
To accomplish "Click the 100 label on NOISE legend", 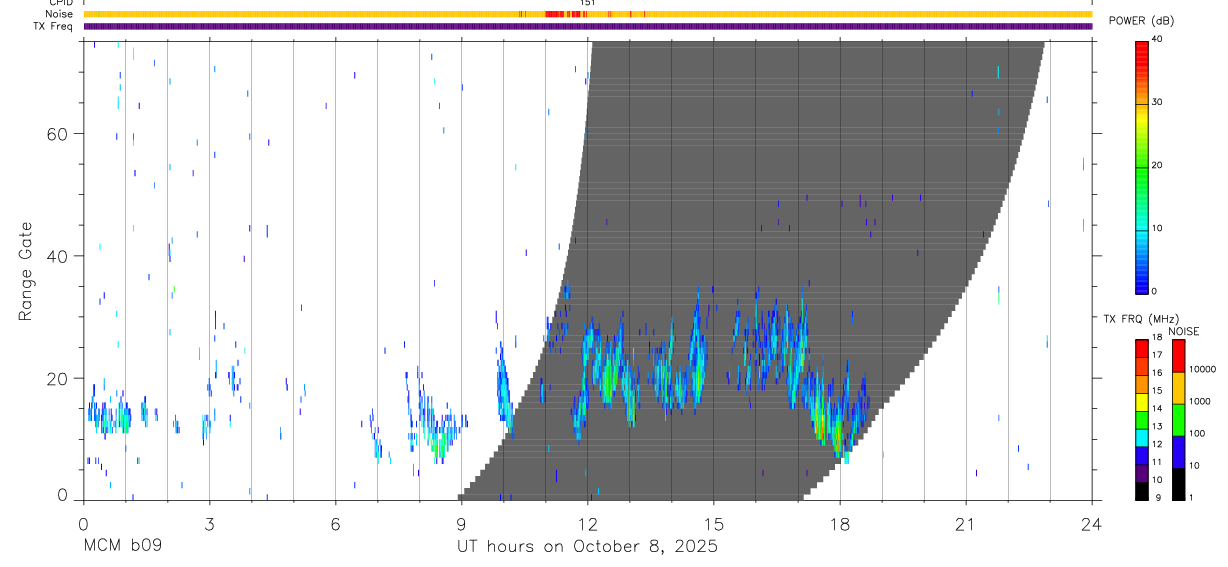I will [1199, 433].
